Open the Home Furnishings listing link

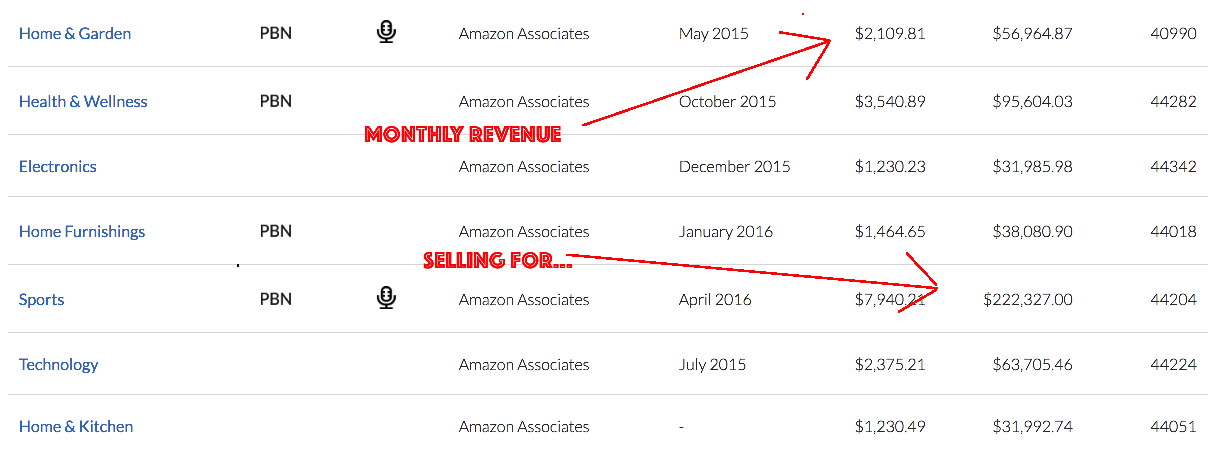pyautogui.click(x=82, y=231)
